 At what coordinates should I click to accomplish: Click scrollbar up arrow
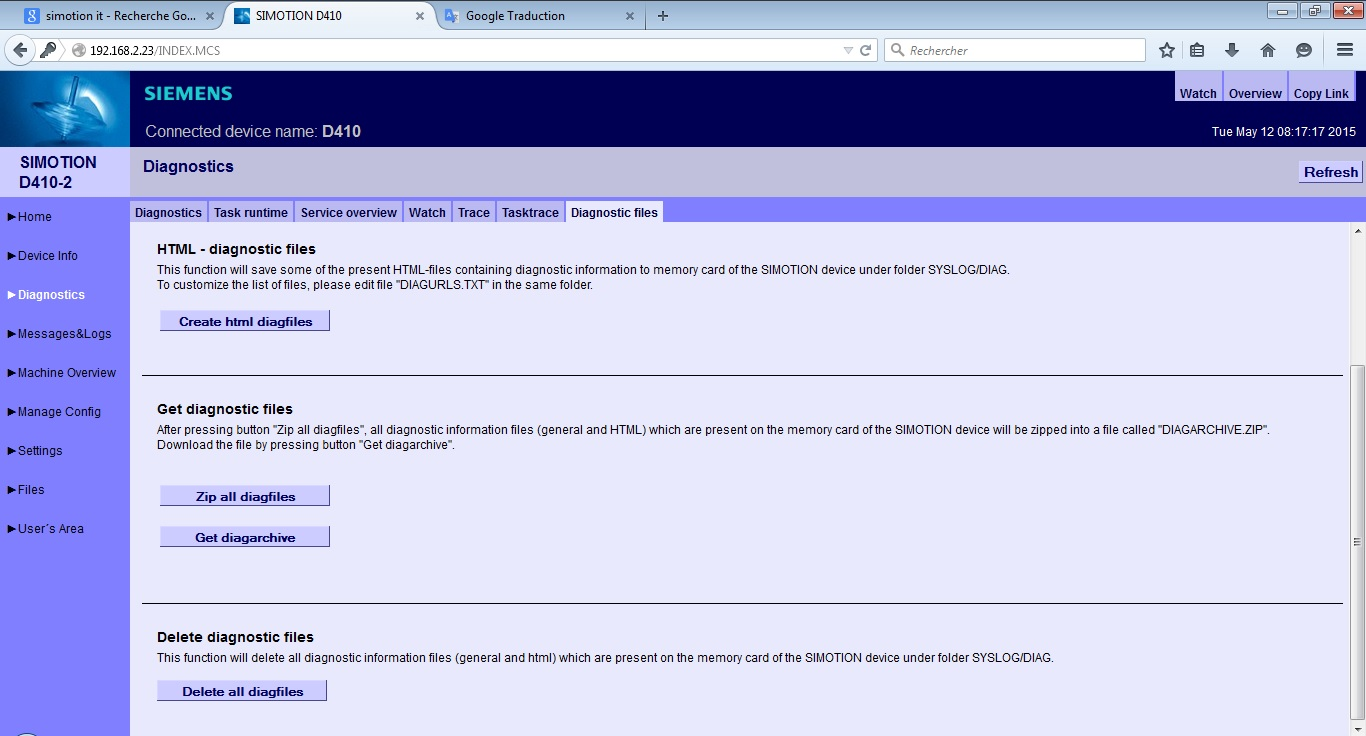coord(1357,231)
